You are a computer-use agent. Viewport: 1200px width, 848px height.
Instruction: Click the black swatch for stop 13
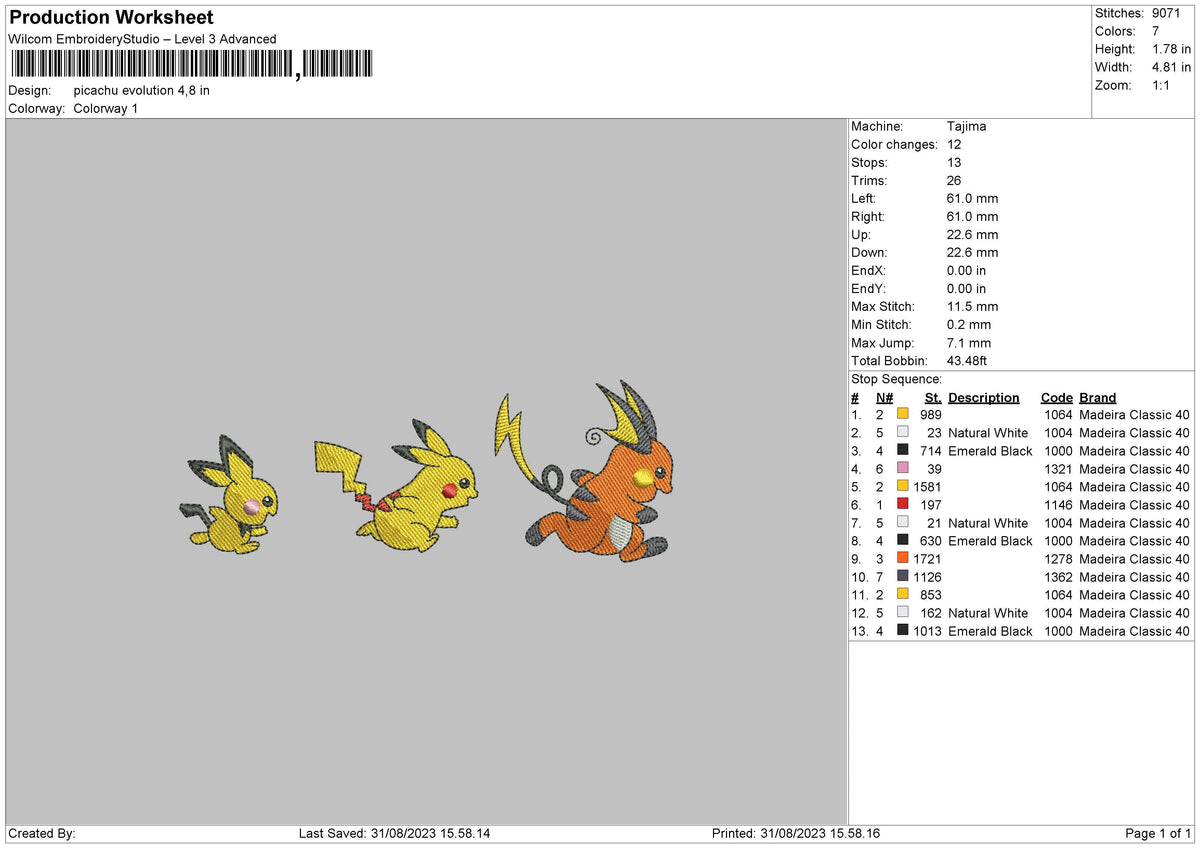click(x=904, y=631)
